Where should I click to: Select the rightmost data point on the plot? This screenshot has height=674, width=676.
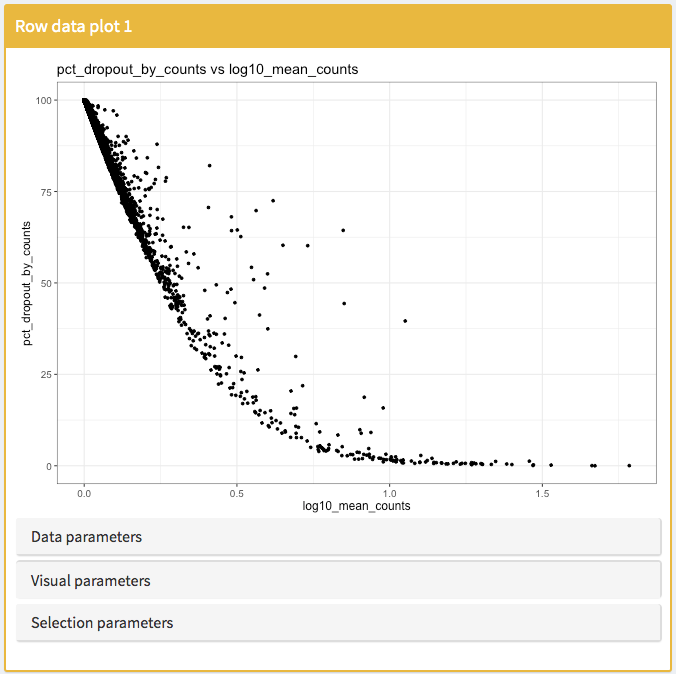point(629,465)
